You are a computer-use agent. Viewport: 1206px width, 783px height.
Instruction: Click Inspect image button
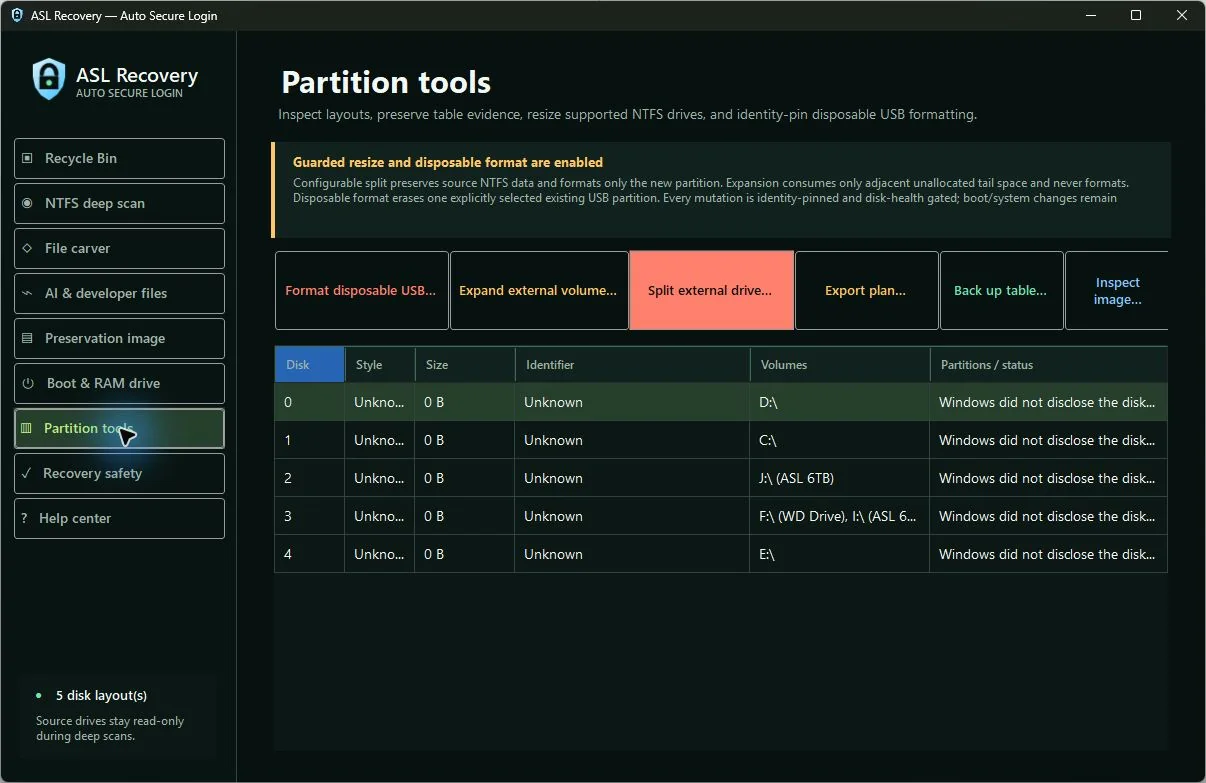[1117, 290]
